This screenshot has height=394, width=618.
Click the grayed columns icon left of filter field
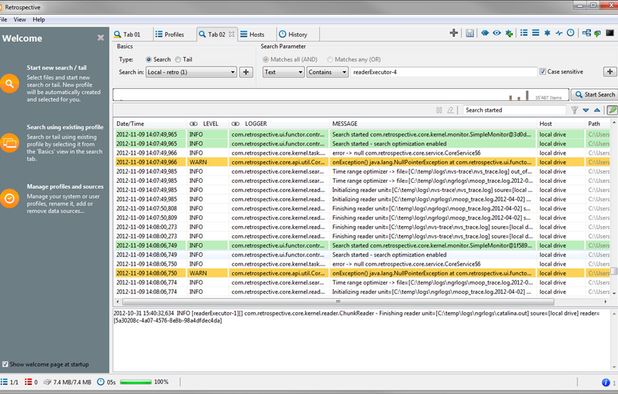[439, 110]
